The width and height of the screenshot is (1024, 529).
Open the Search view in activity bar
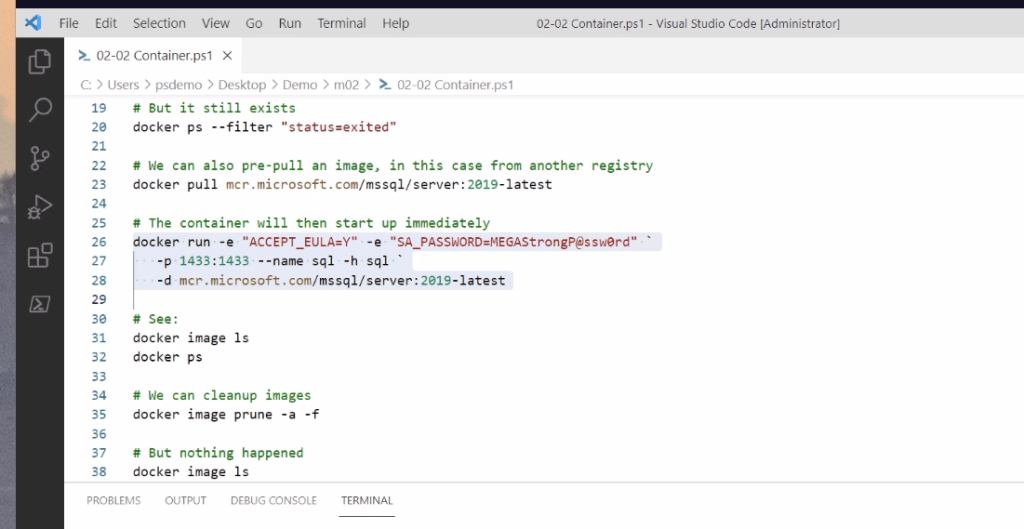[x=40, y=110]
